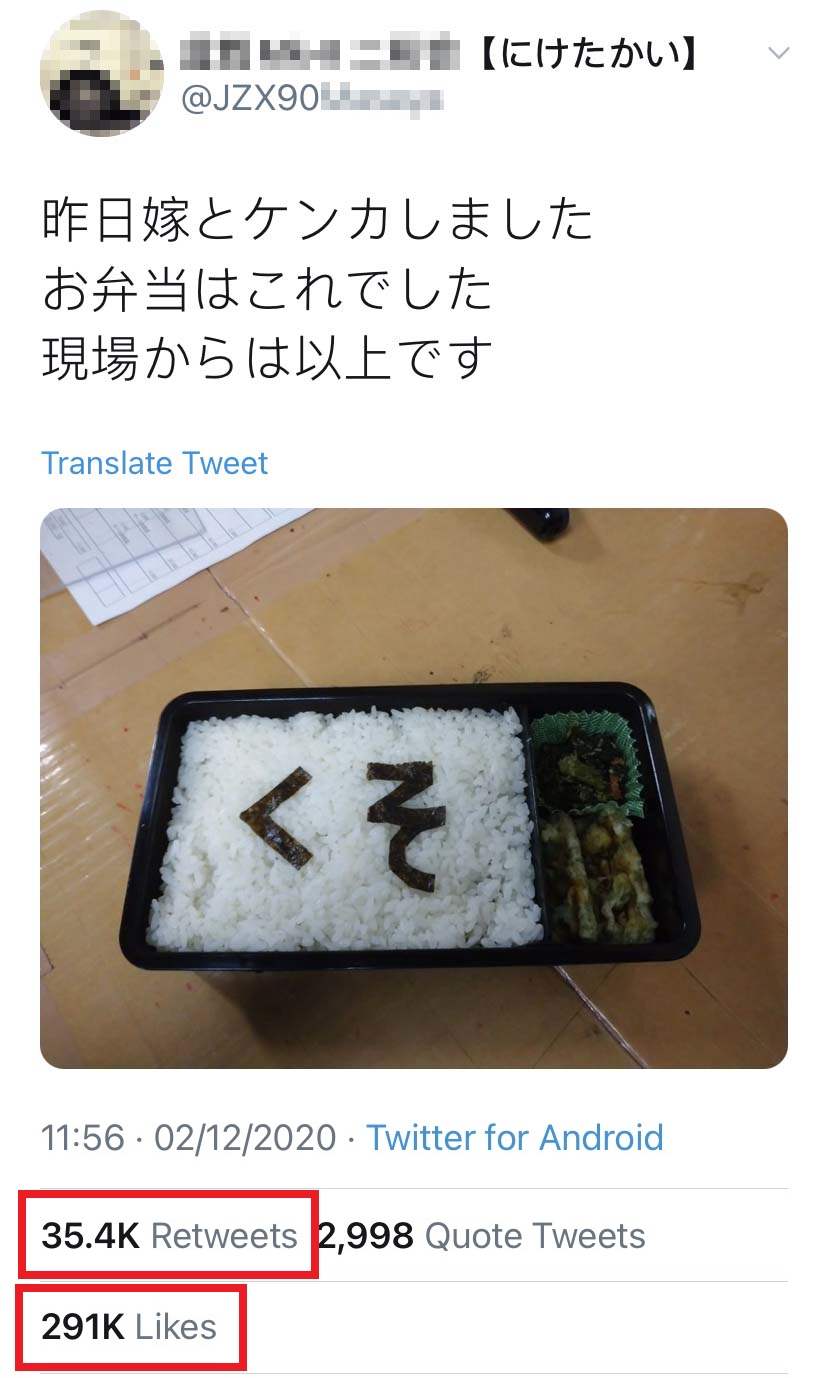Show the 291K Likes list
828x1378 pixels.
tap(129, 1327)
